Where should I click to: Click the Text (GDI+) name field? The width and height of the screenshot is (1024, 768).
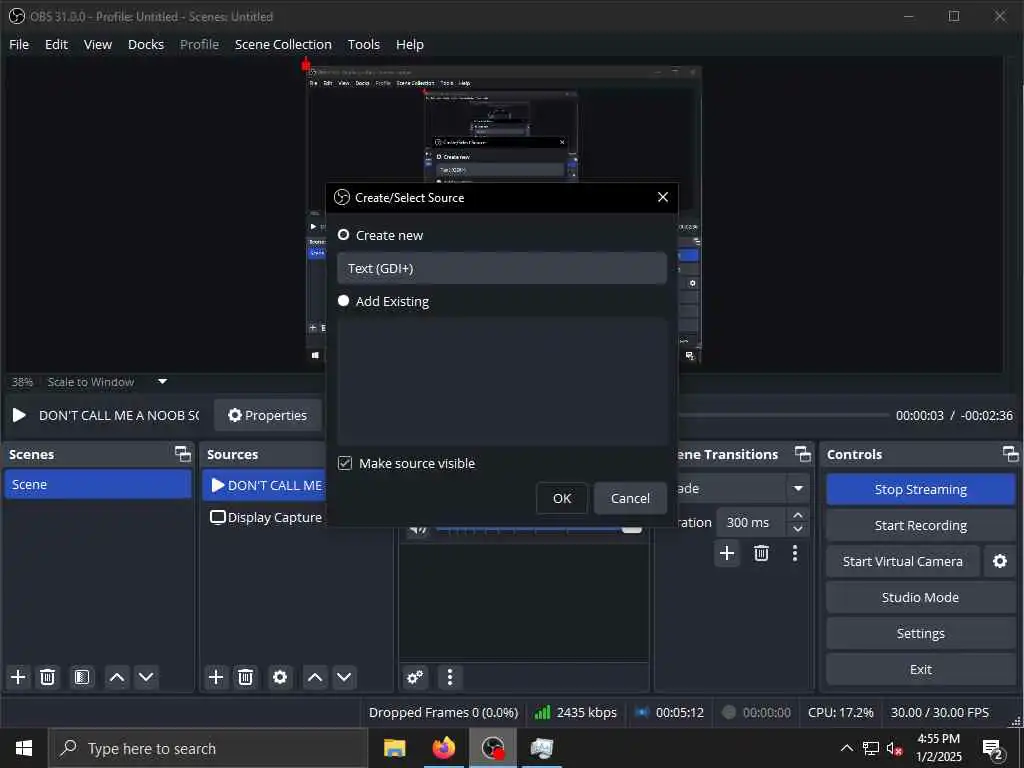click(502, 268)
